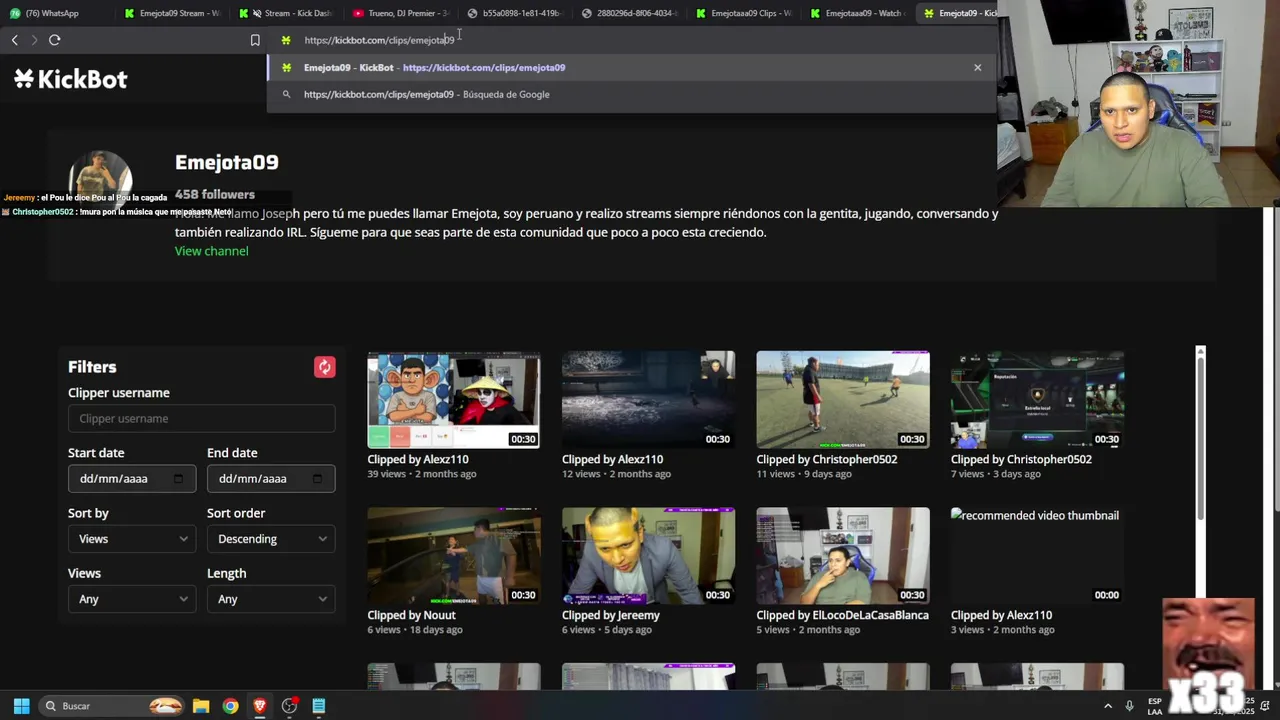Click 'Clipped by Jereemy' title
This screenshot has height=720, width=1280.
(x=611, y=616)
